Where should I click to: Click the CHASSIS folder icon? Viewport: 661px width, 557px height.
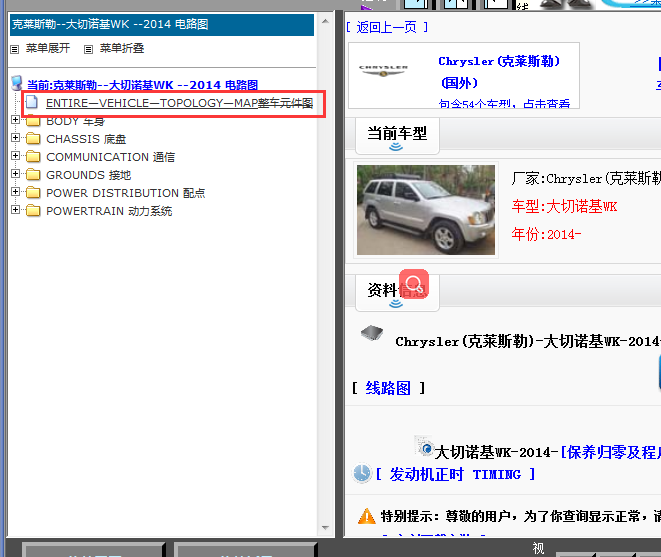[33, 139]
